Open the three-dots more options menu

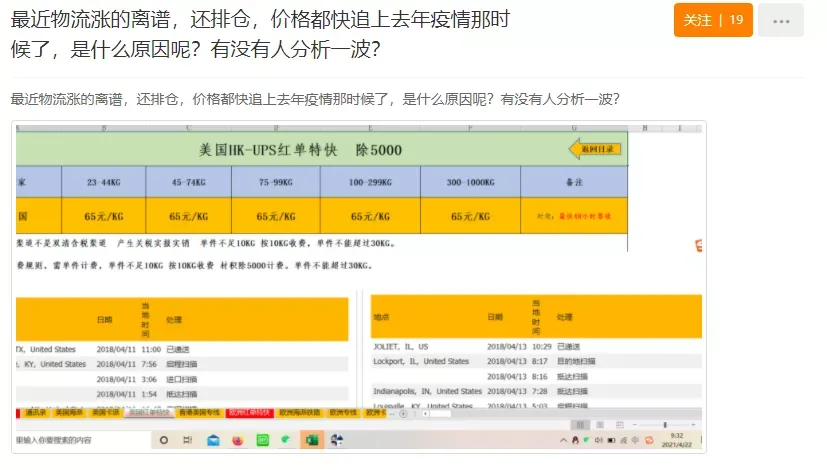coord(781,21)
